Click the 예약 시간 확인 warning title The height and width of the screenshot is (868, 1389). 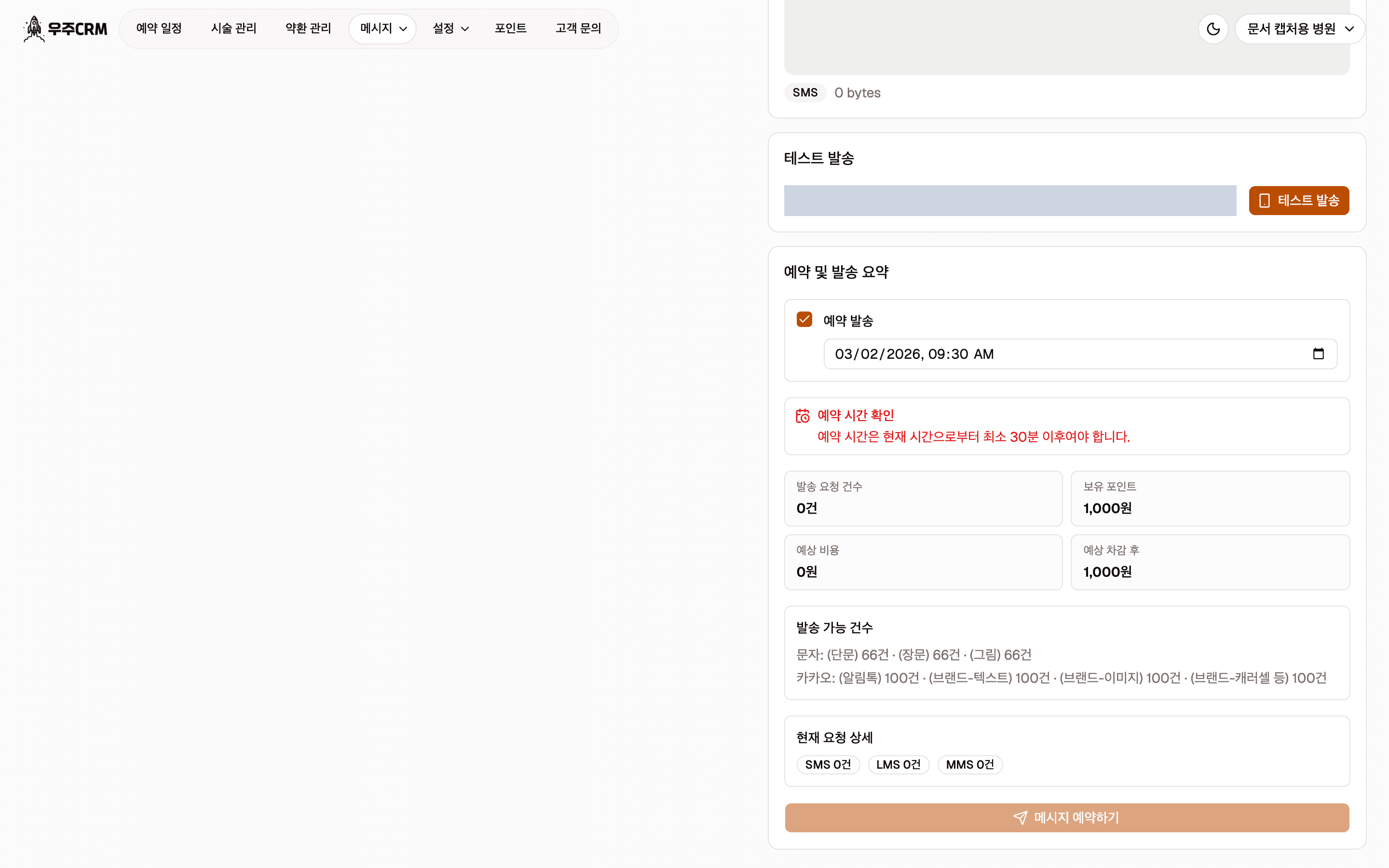[x=855, y=415]
